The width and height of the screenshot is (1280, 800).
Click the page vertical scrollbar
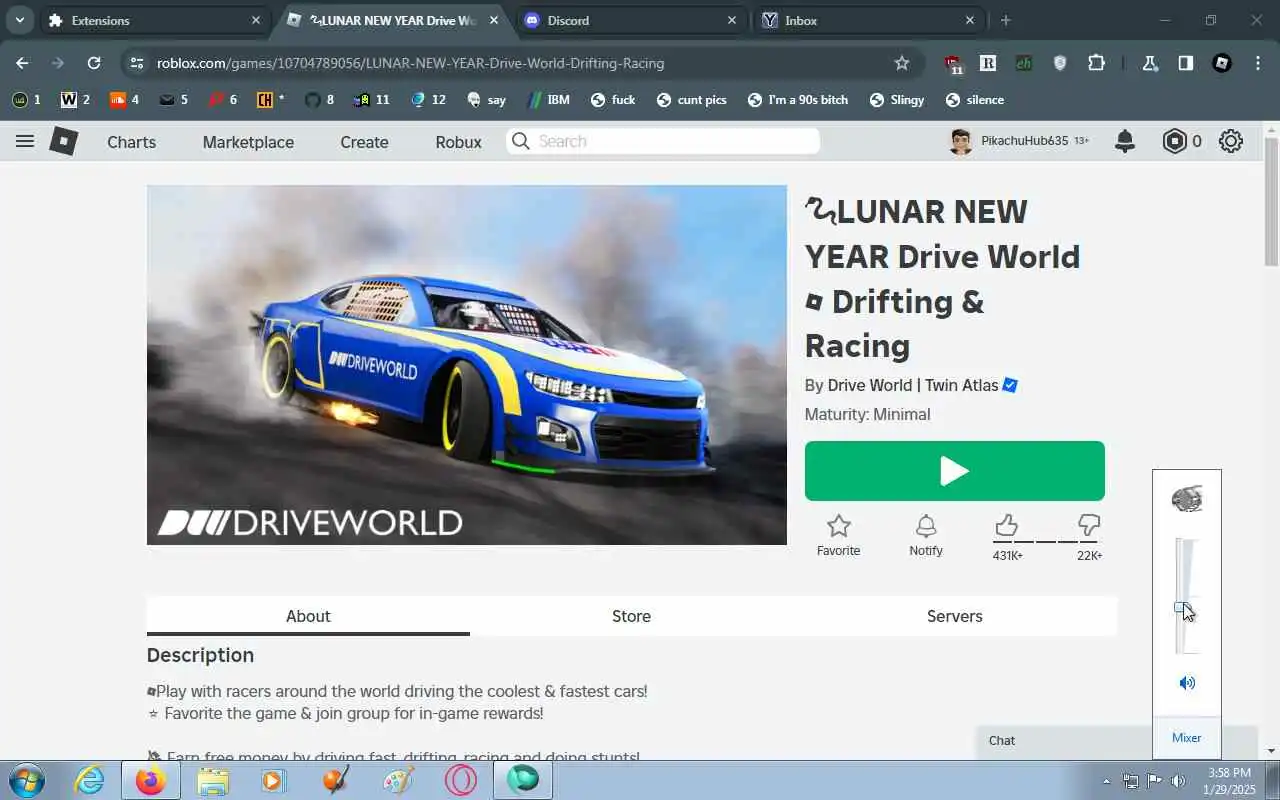[x=1271, y=200]
